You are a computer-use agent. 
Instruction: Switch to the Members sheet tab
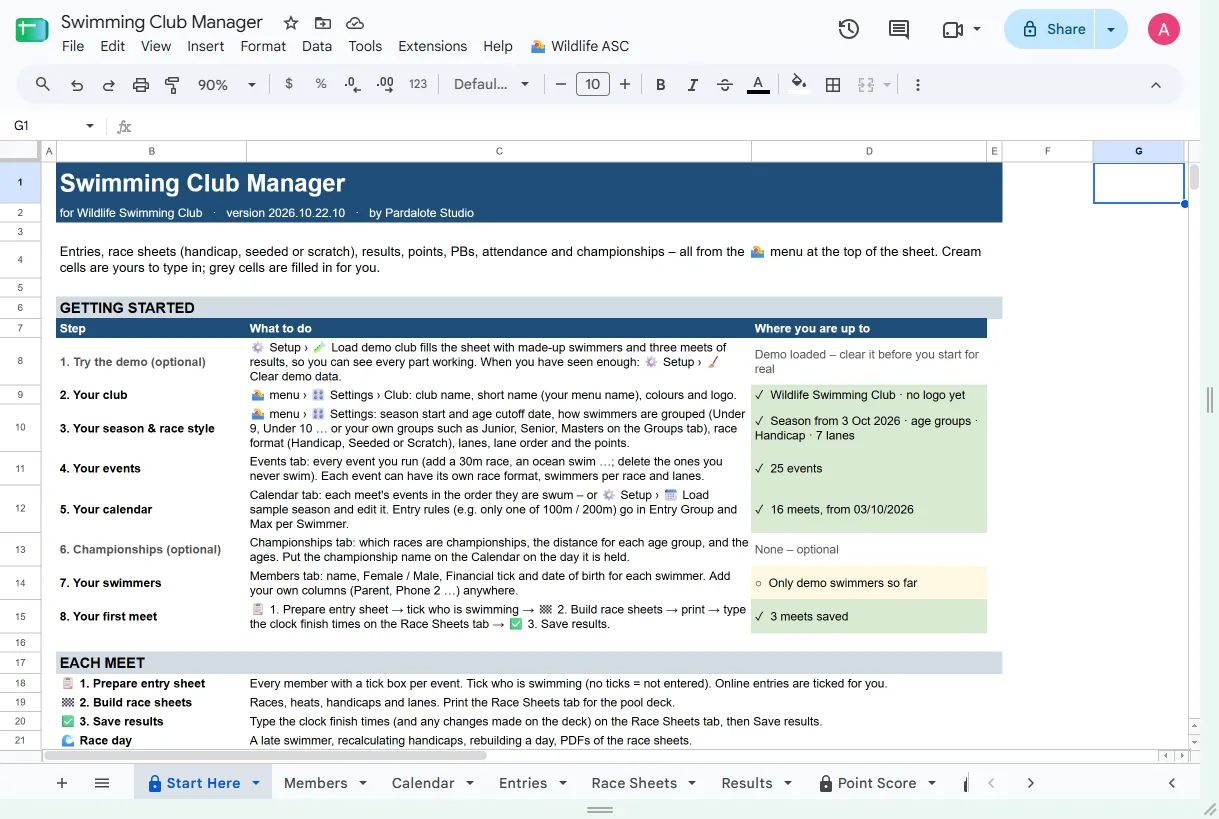coord(316,783)
